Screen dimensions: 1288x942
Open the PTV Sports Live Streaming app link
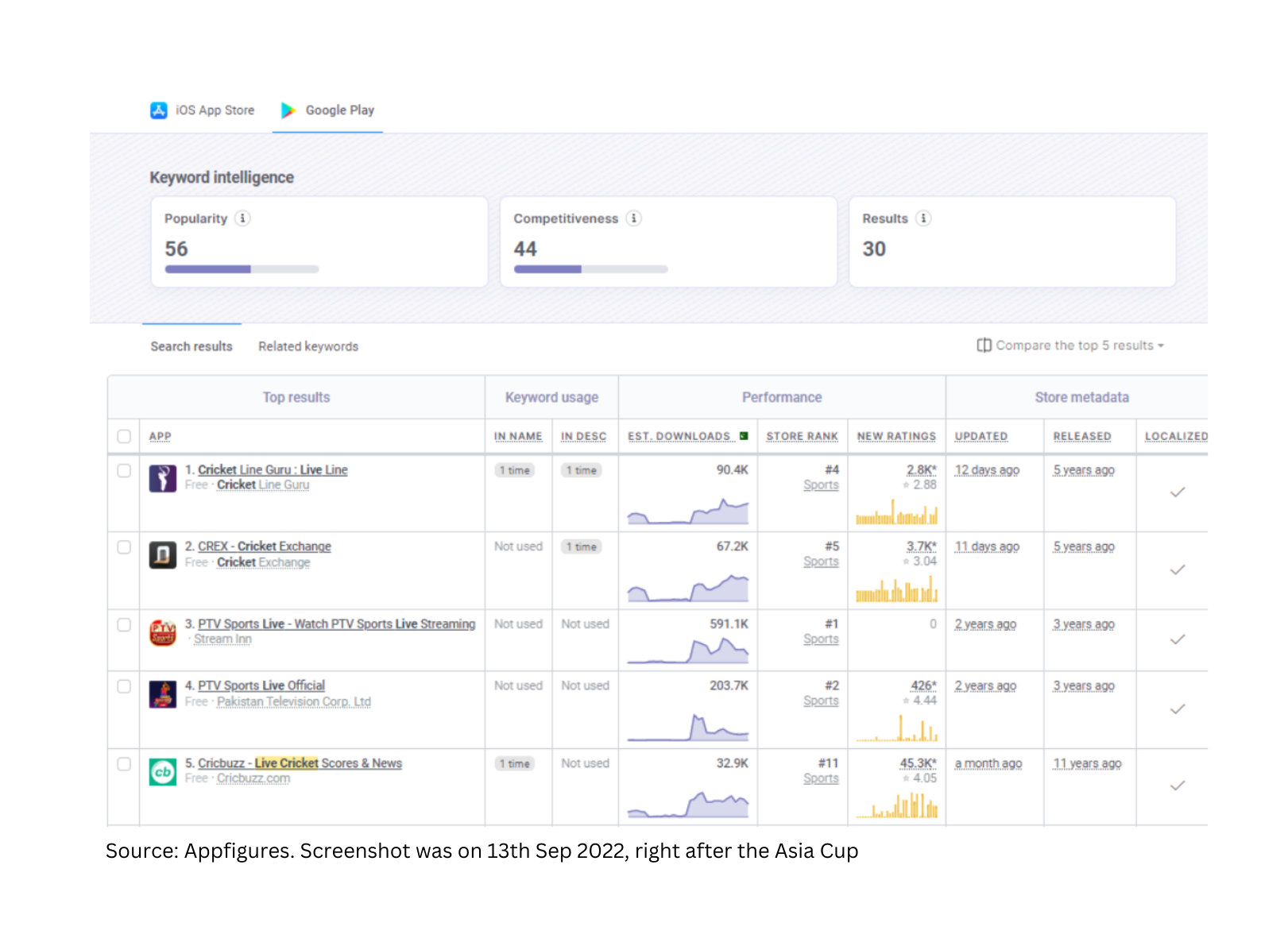pyautogui.click(x=336, y=624)
